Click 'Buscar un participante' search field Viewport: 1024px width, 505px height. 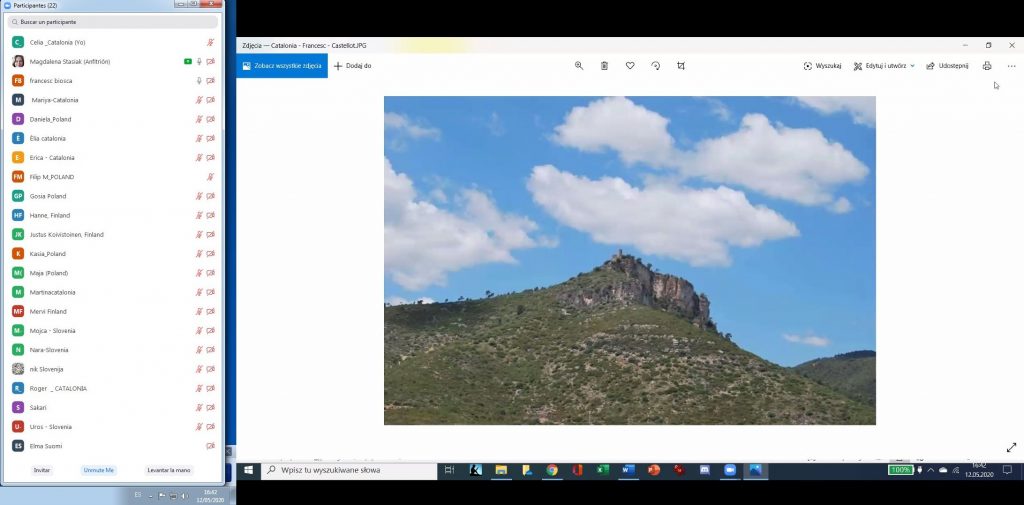coord(113,21)
